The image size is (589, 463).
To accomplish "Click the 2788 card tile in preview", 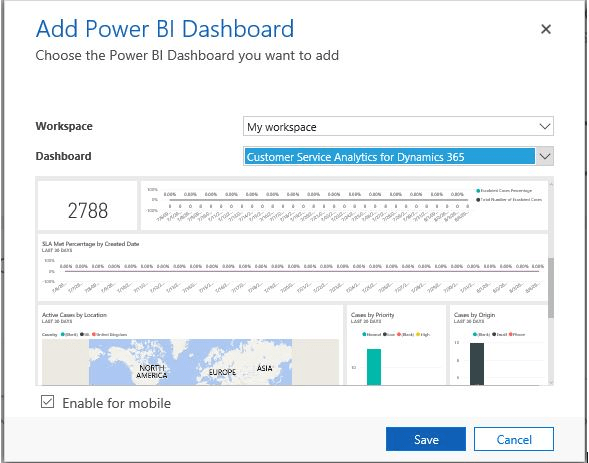I will 88,205.
